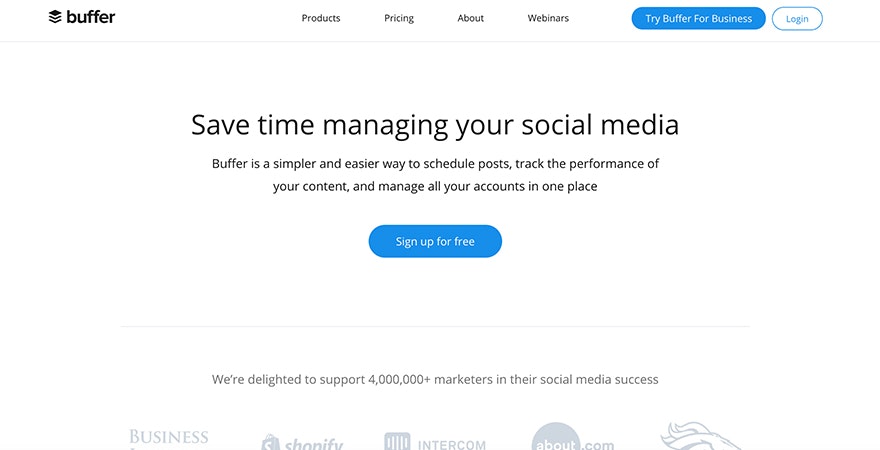Click the horizontal divider line below signup
This screenshot has width=880, height=450.
coord(435,326)
